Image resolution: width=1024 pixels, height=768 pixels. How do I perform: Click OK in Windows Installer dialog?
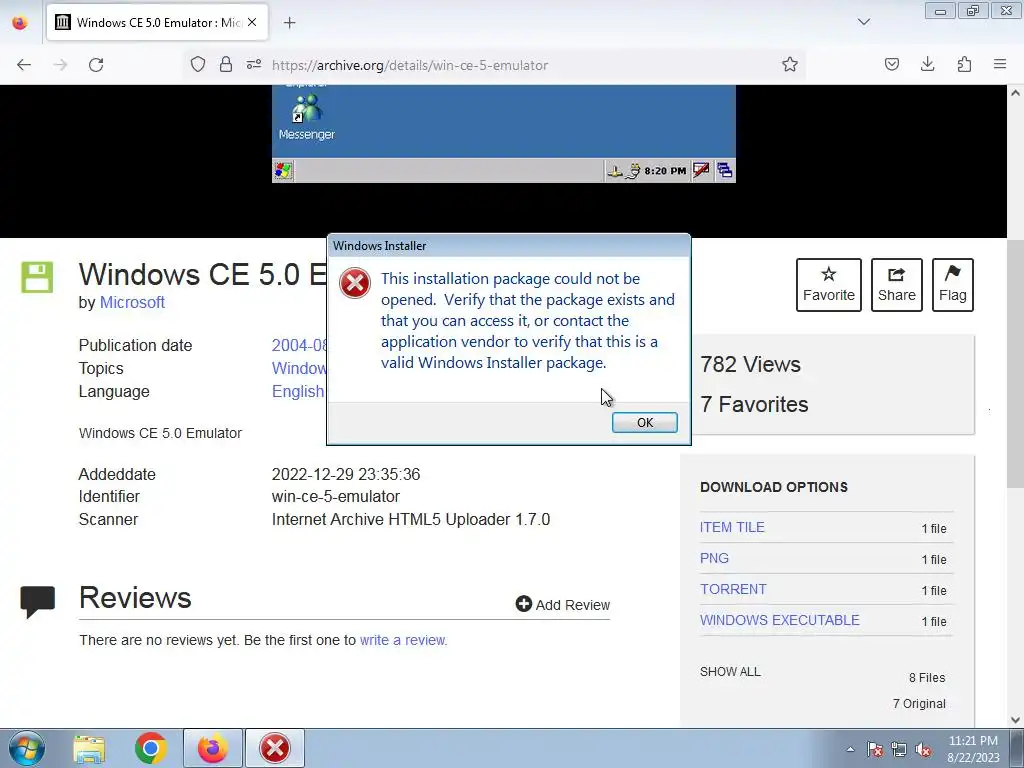[644, 423]
